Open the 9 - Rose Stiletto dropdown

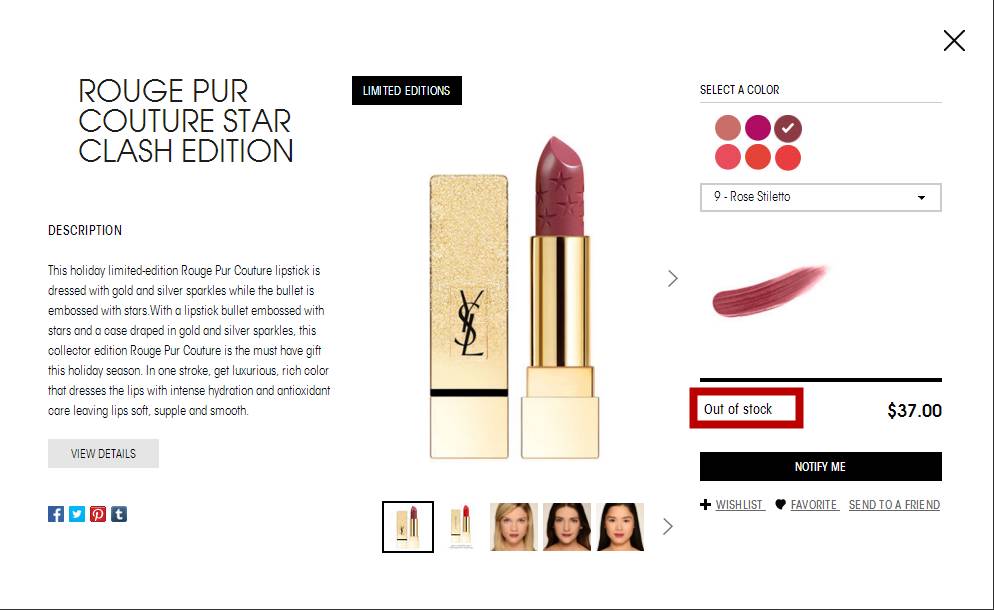[x=820, y=197]
